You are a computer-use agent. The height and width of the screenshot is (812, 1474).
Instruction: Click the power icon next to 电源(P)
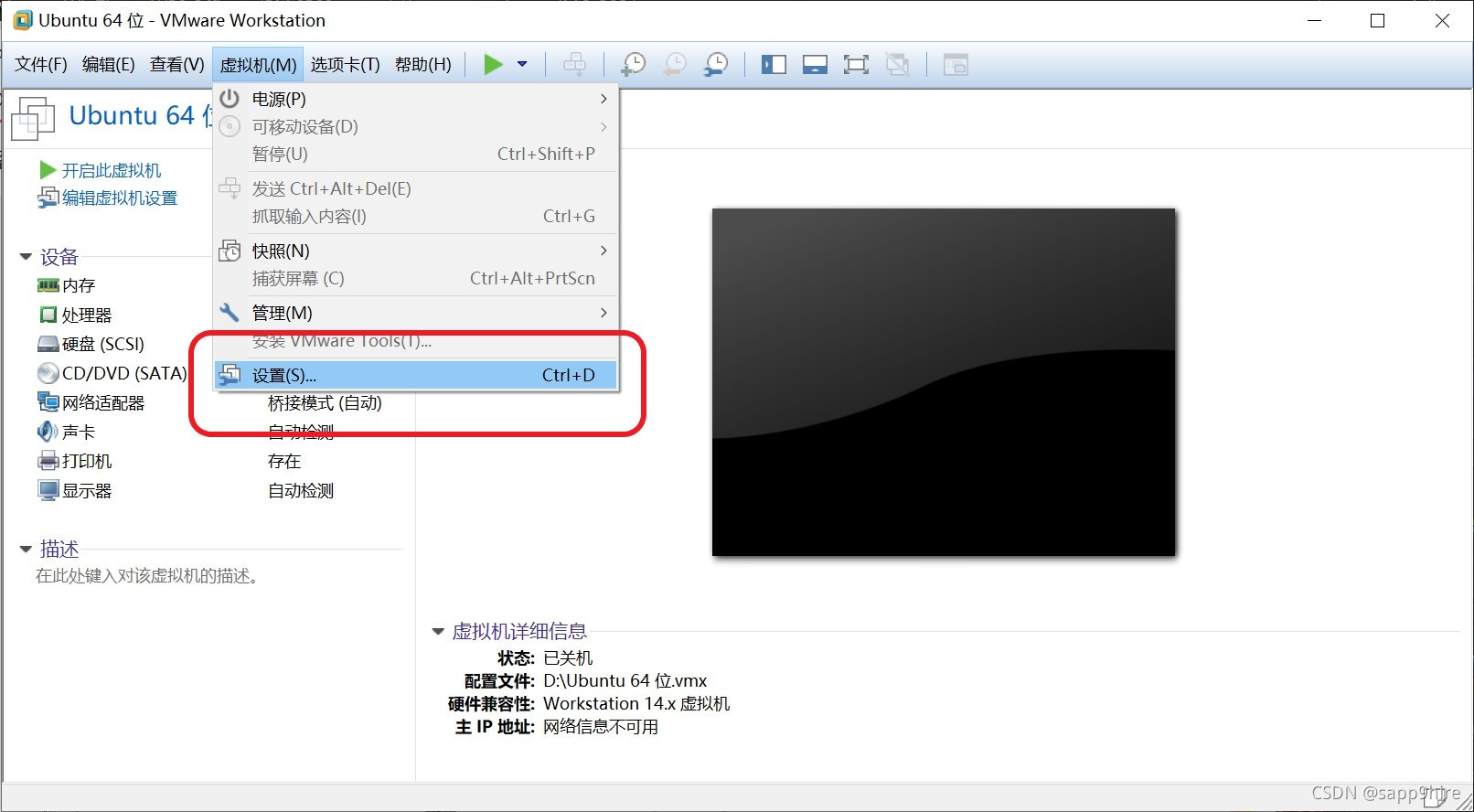(x=230, y=98)
